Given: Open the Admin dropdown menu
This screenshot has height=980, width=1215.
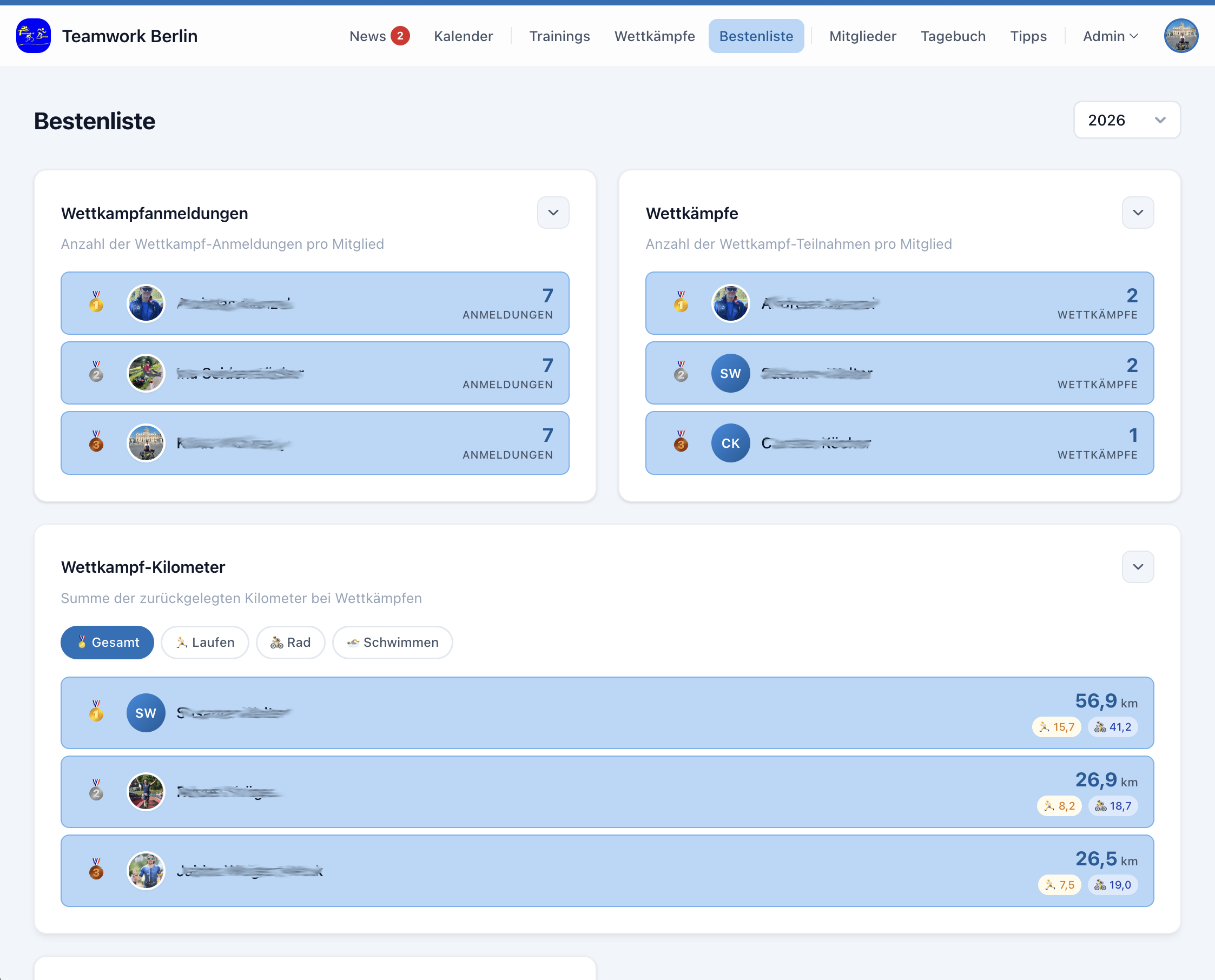Looking at the screenshot, I should (1110, 36).
